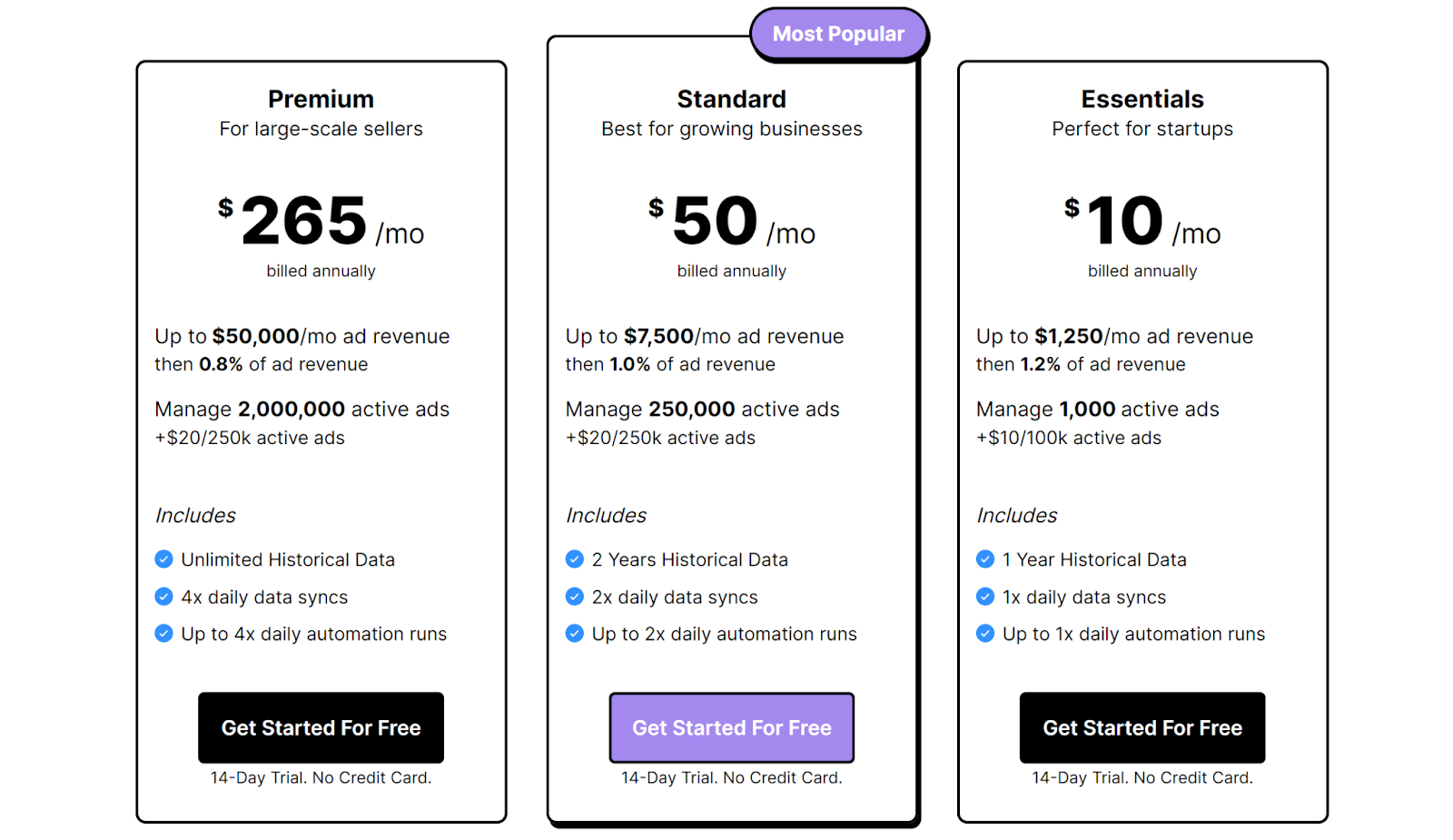Click the Most Popular badge

838,35
